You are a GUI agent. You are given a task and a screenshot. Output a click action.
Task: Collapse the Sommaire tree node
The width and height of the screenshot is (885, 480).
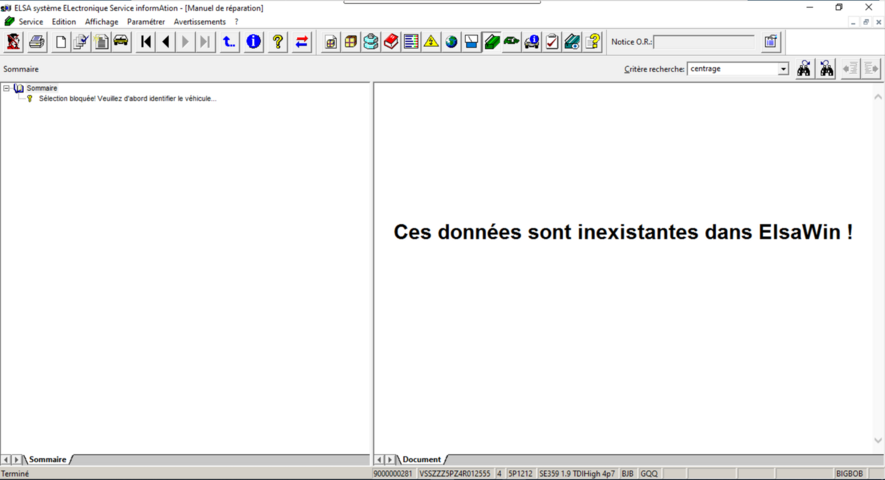click(x=6, y=88)
